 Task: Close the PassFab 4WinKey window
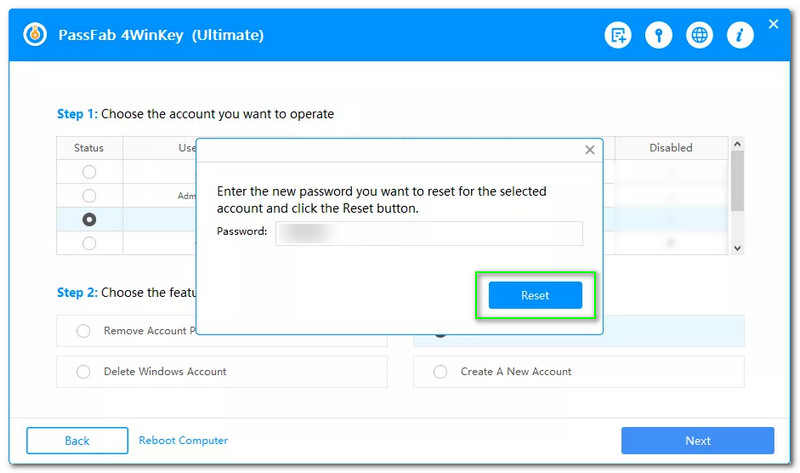773,23
